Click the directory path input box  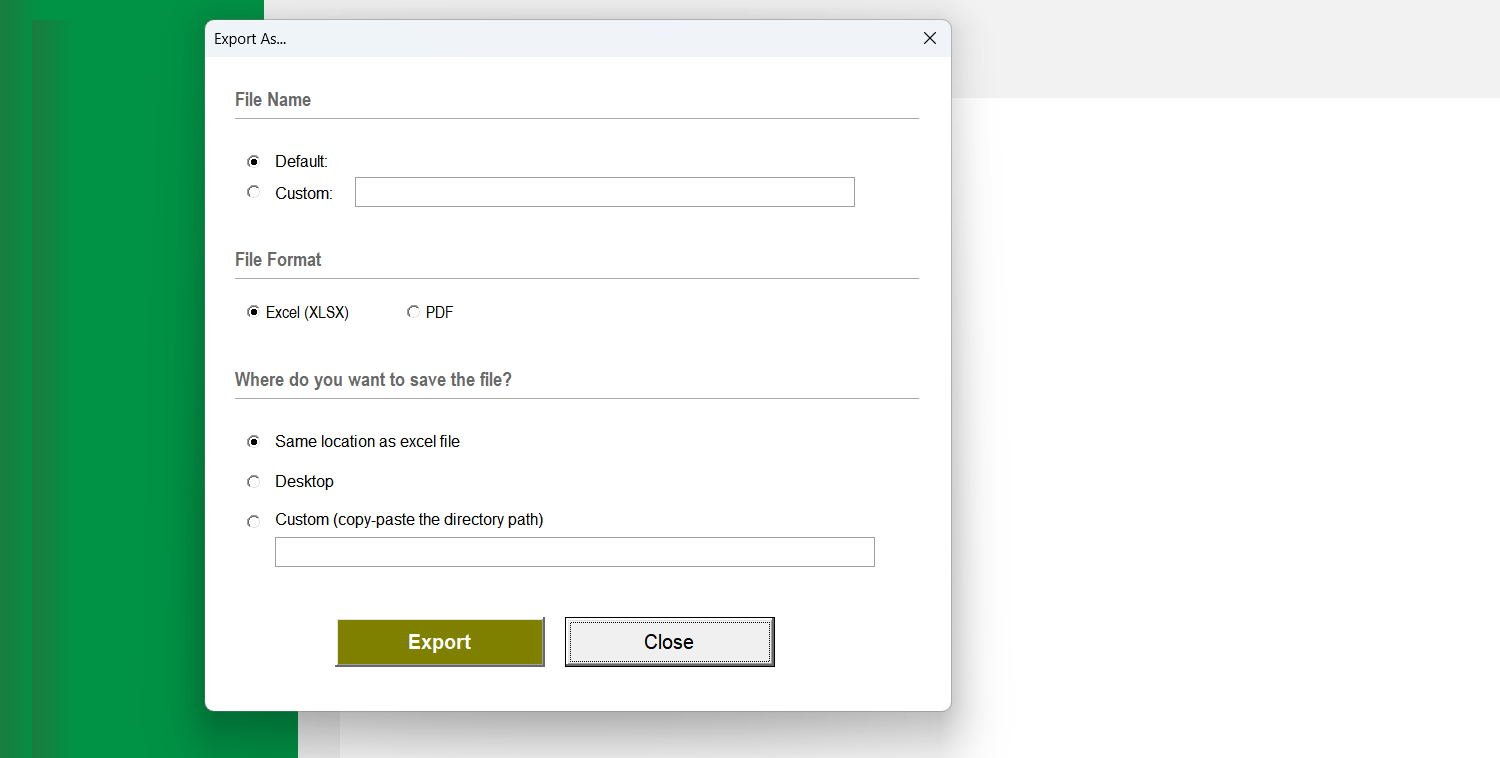coord(574,552)
